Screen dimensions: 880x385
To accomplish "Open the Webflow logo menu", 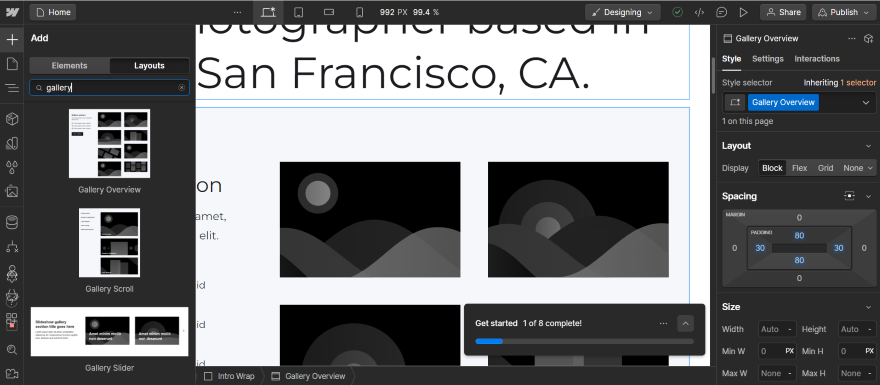I will point(12,12).
